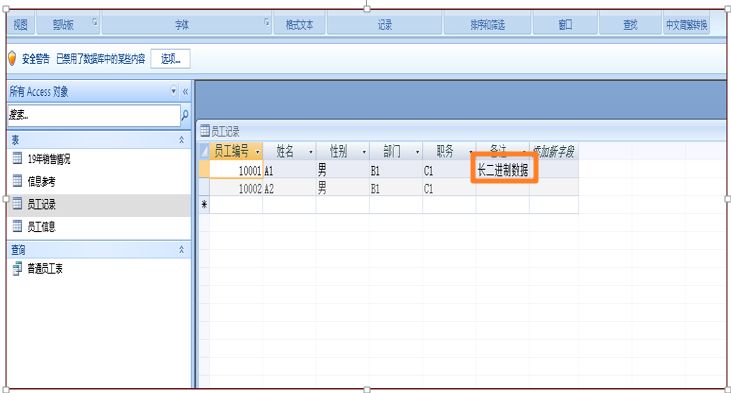Click the 格式文本 ribbon group
This screenshot has height=393, width=731.
tap(299, 25)
